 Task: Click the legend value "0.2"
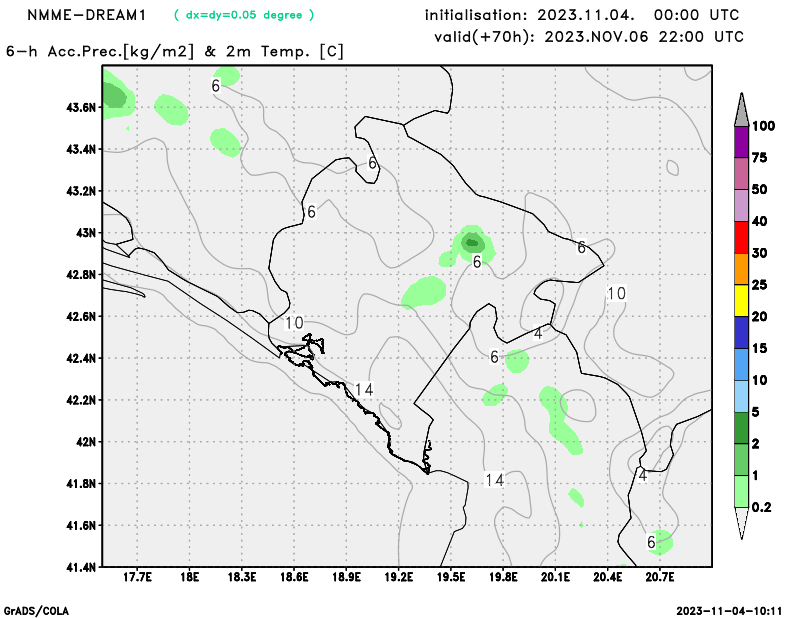[761, 507]
